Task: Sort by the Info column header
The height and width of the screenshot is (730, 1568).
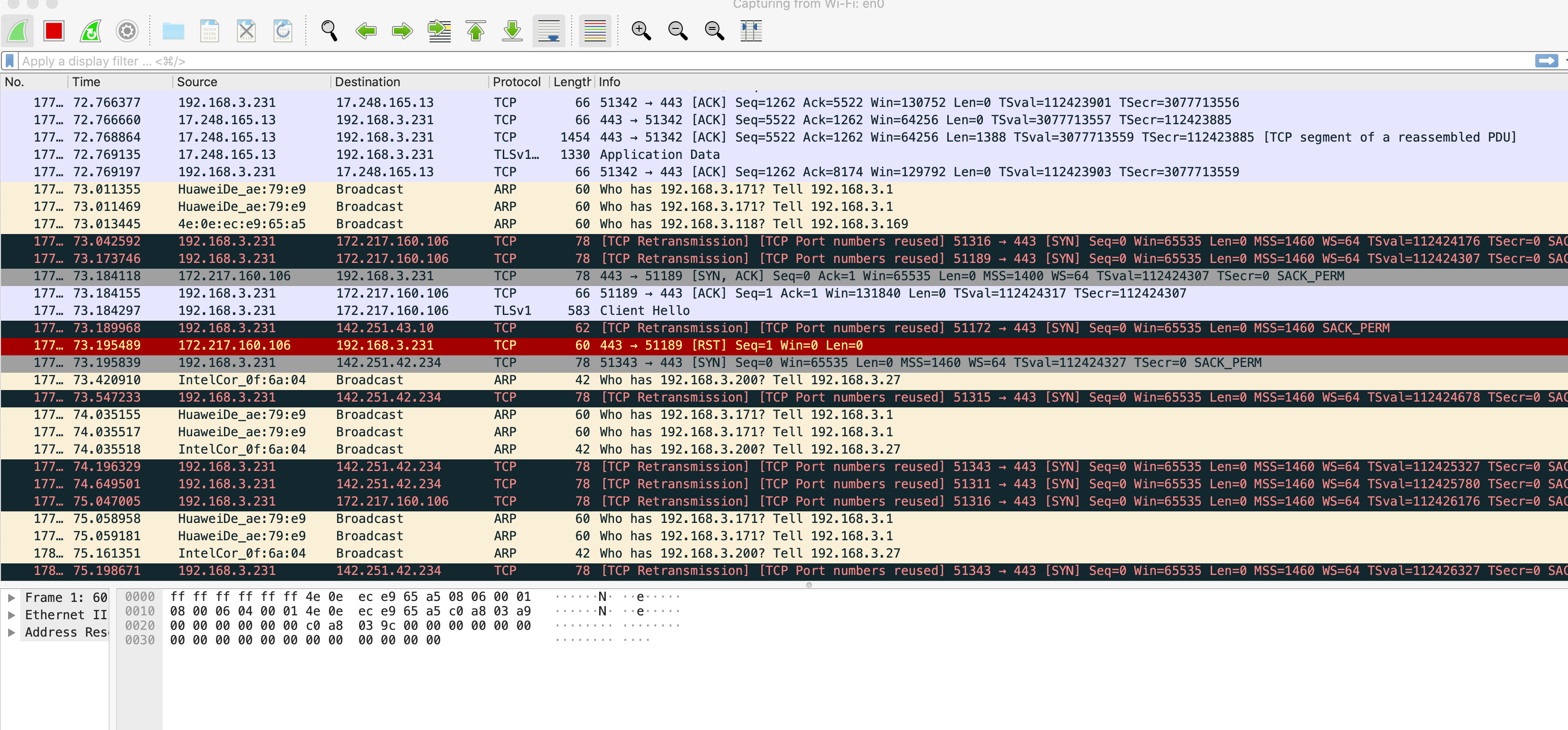Action: point(1081,81)
